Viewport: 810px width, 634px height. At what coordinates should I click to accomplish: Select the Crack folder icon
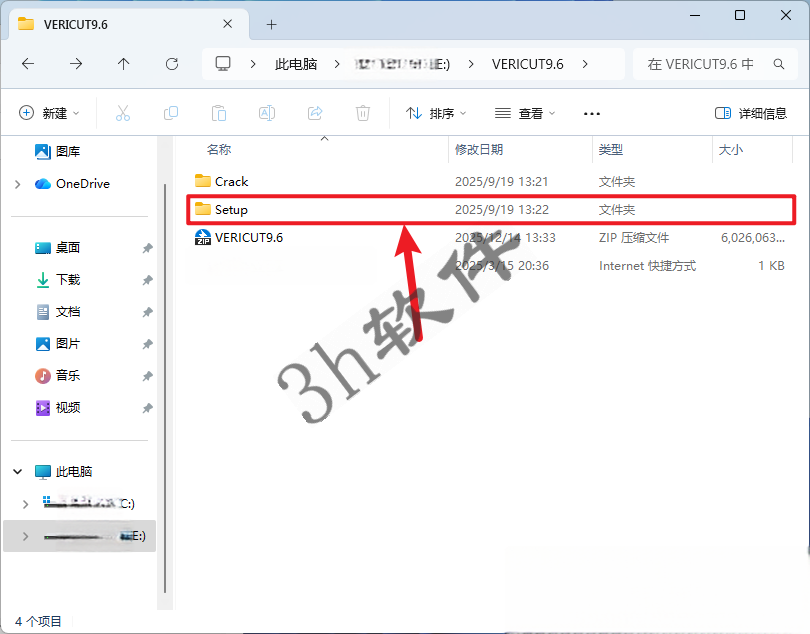point(202,181)
